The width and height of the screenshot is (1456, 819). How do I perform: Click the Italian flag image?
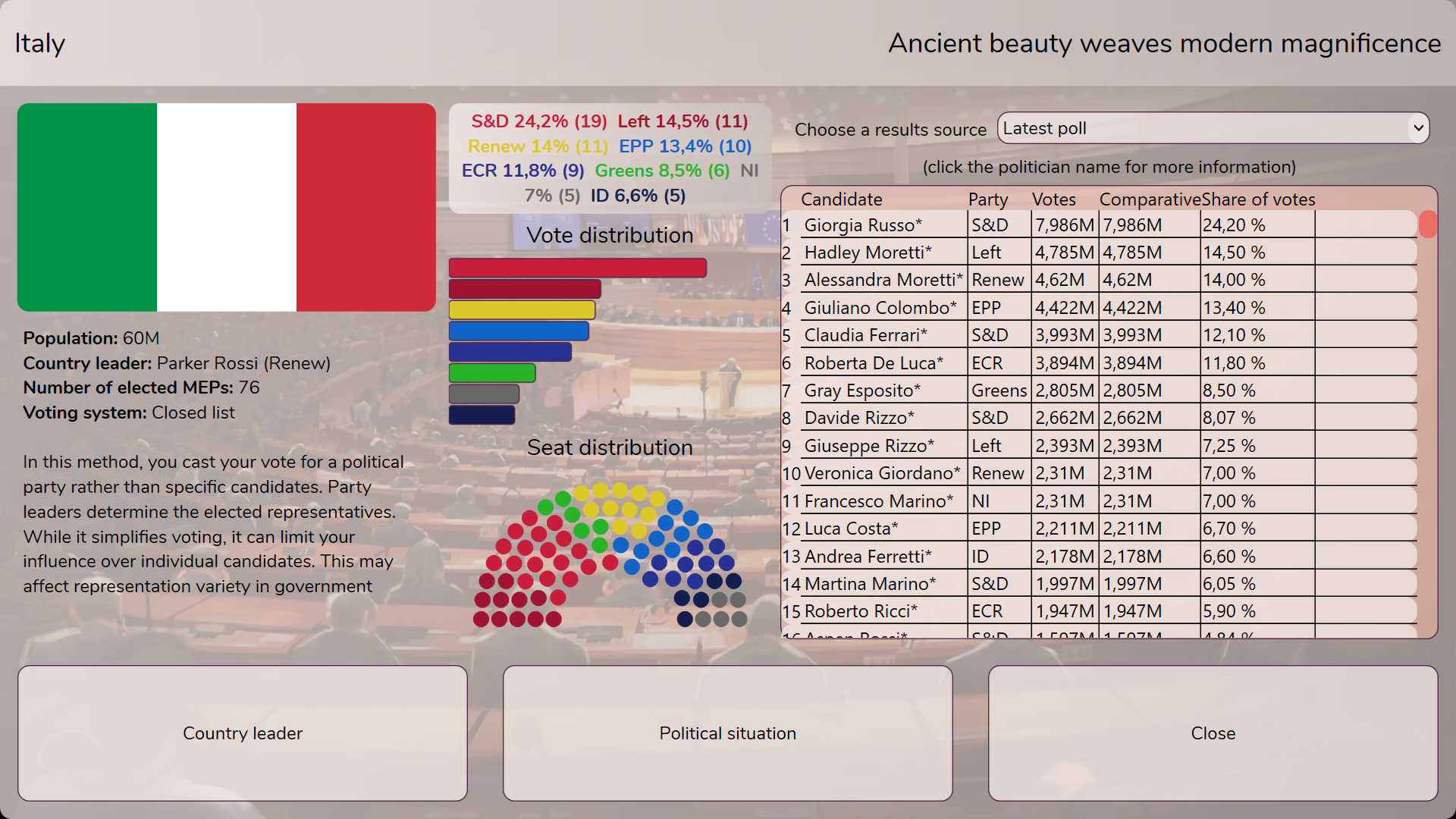226,207
